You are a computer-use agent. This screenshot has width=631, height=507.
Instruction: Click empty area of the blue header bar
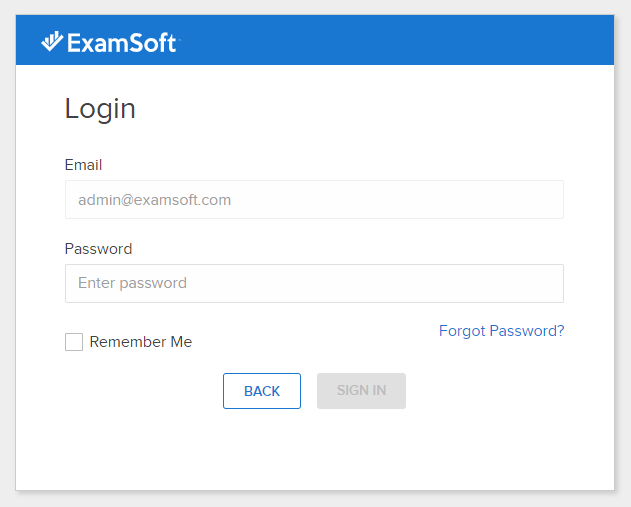pos(400,40)
